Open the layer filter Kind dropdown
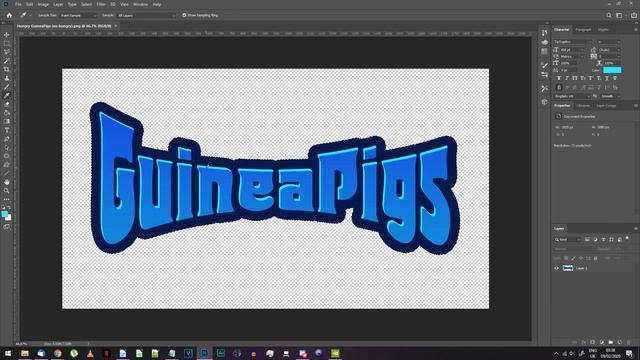 pos(567,240)
